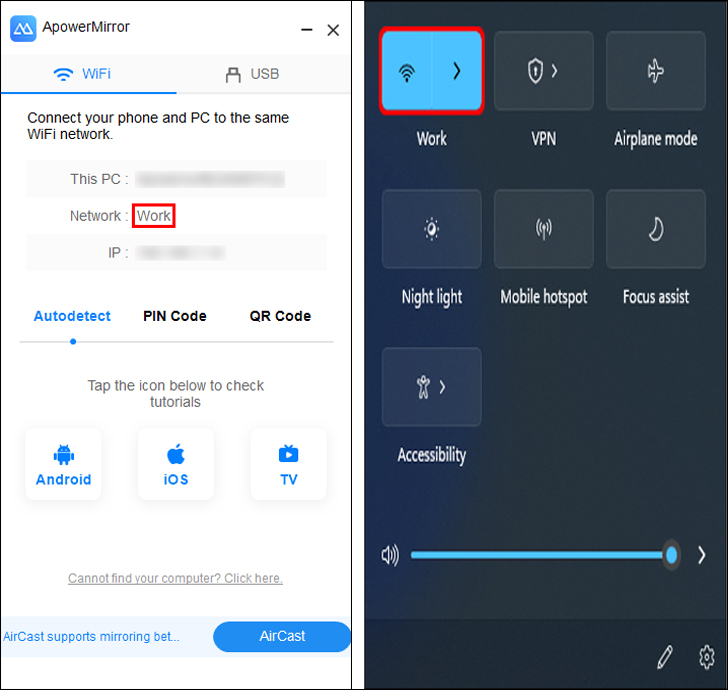
Task: Expand the VPN options tile
Action: (x=544, y=71)
